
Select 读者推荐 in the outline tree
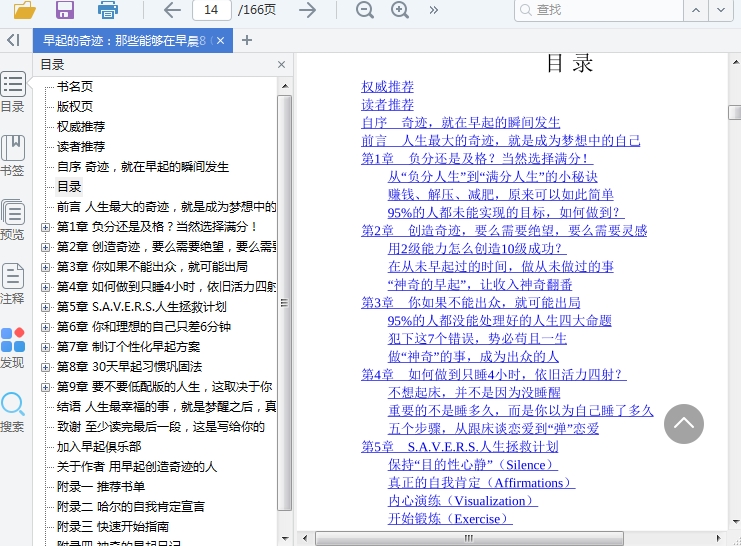click(x=81, y=147)
